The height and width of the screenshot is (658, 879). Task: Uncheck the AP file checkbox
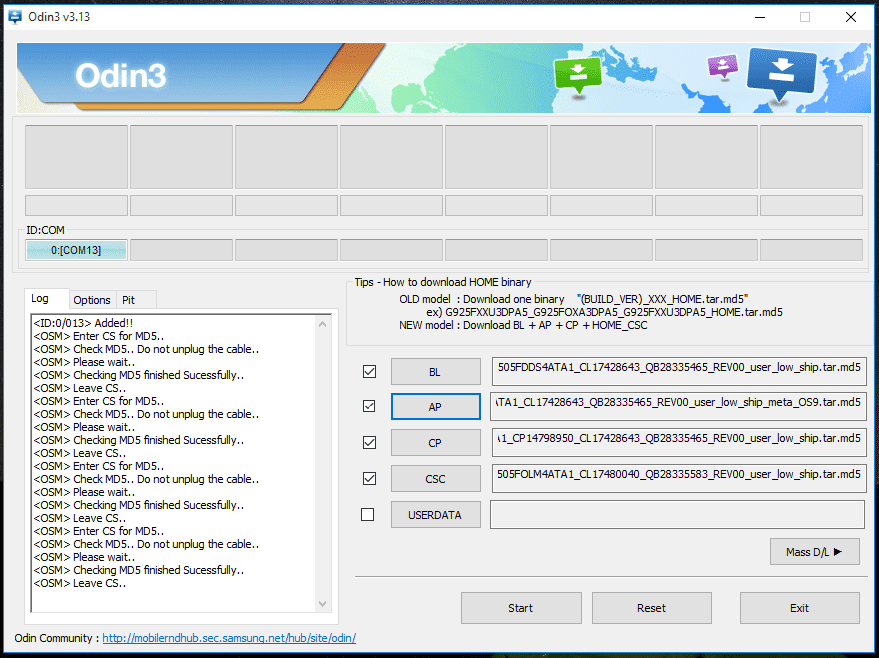tap(369, 406)
